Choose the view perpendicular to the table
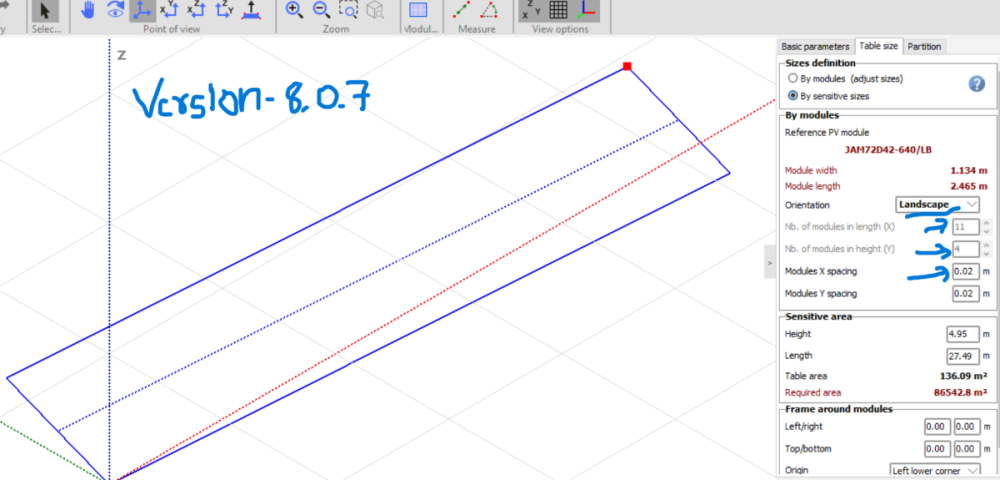This screenshot has width=1000, height=480. pyautogui.click(x=251, y=10)
